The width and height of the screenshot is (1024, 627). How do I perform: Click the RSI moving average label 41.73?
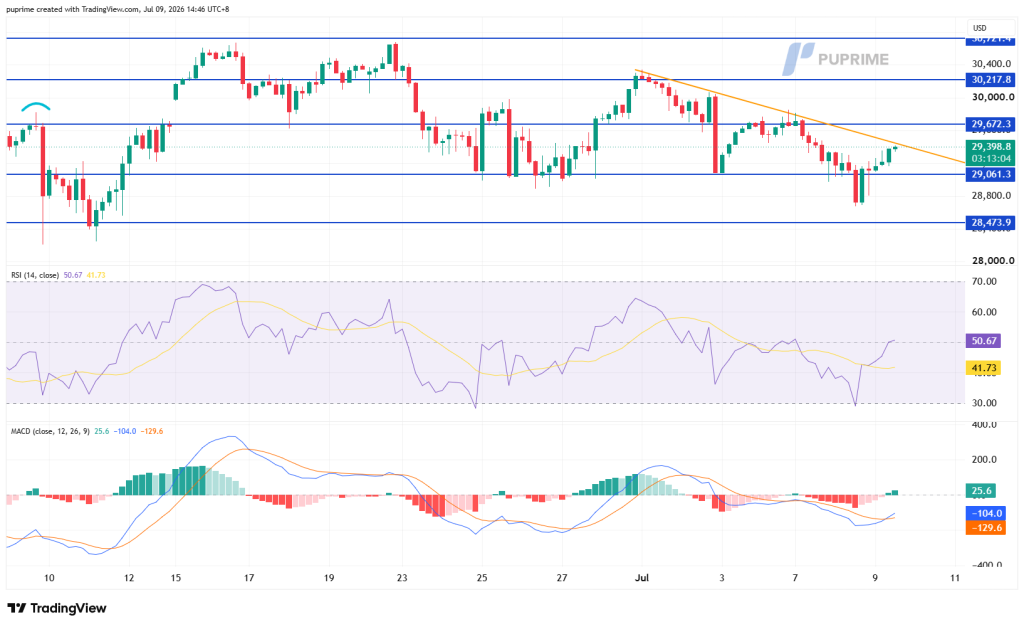[984, 368]
